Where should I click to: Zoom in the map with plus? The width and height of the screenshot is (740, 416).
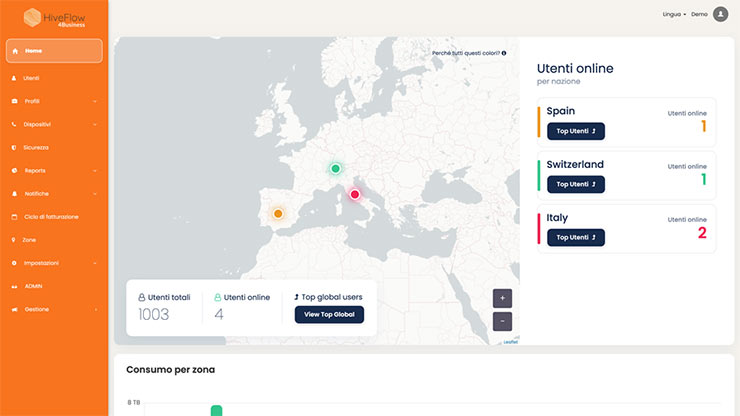502,297
